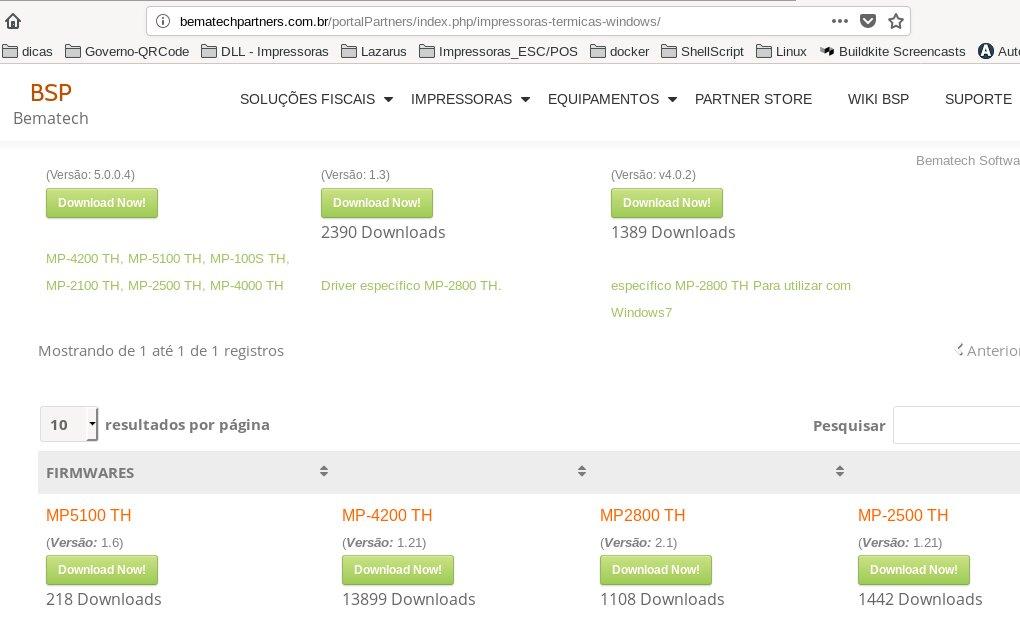
Task: Select the 1442 Downloads count
Action: [x=920, y=599]
